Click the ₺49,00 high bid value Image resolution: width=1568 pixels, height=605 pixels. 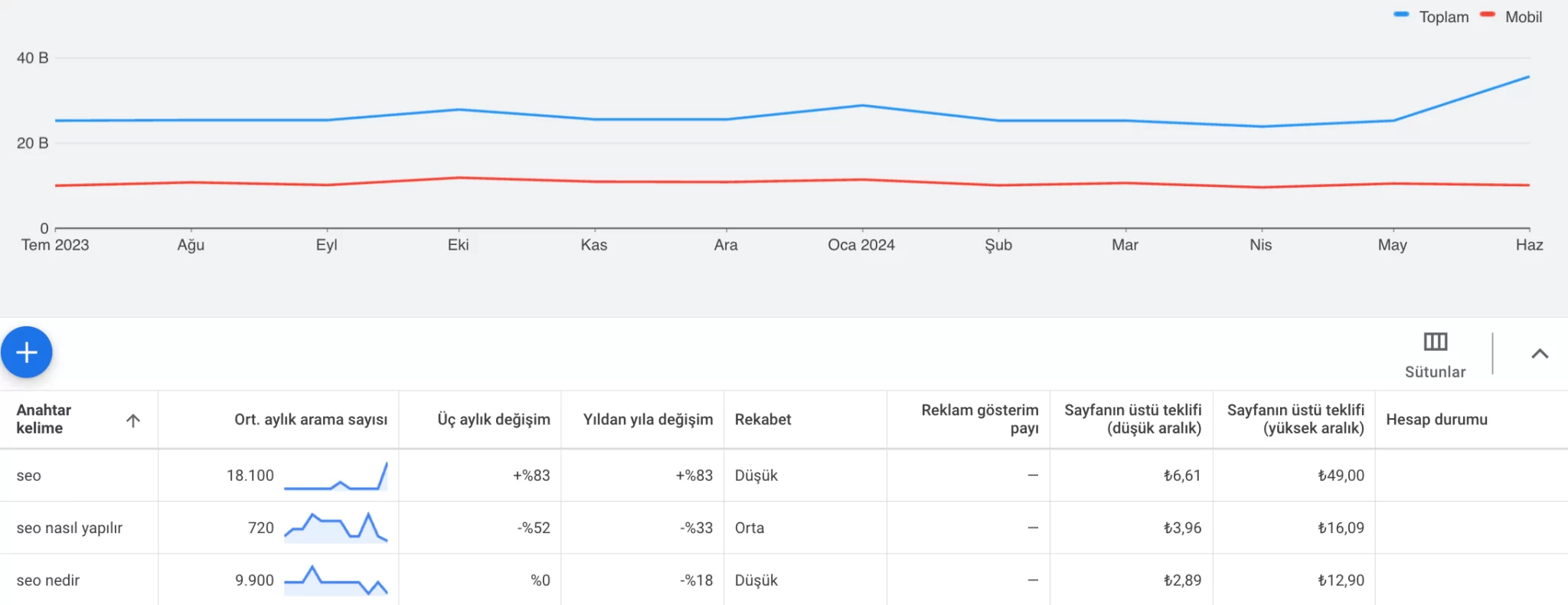pyautogui.click(x=1341, y=476)
